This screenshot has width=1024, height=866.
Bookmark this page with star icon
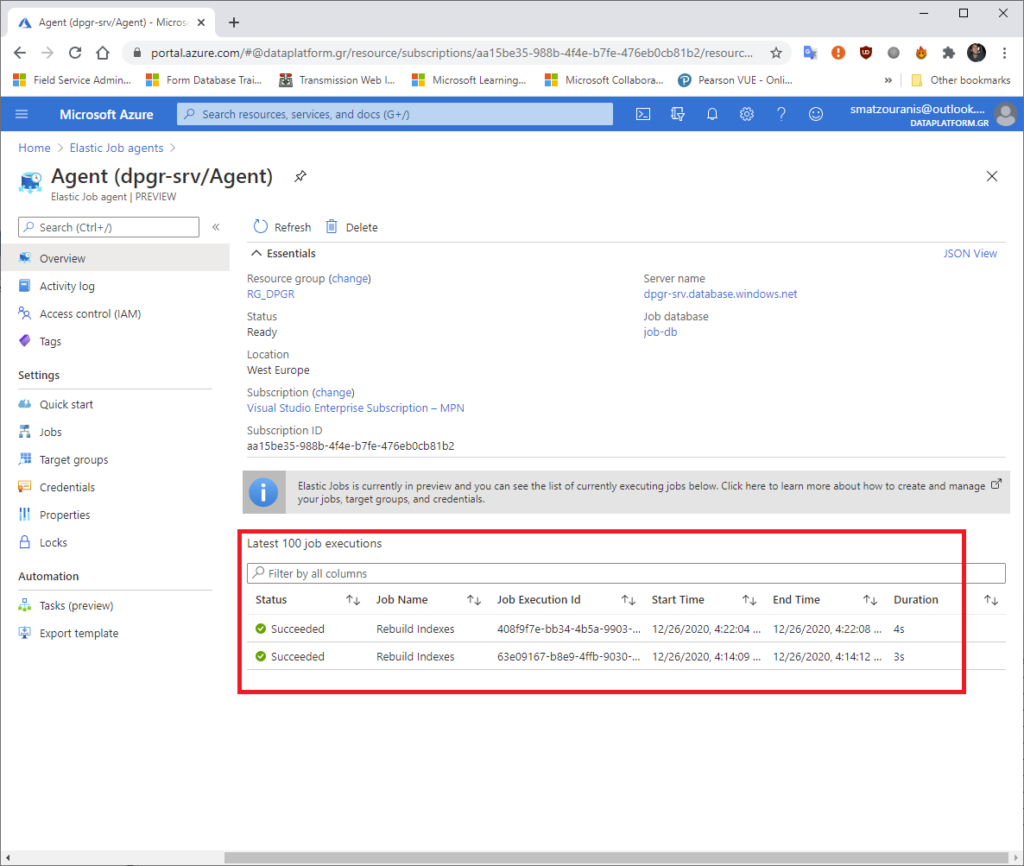pos(776,52)
